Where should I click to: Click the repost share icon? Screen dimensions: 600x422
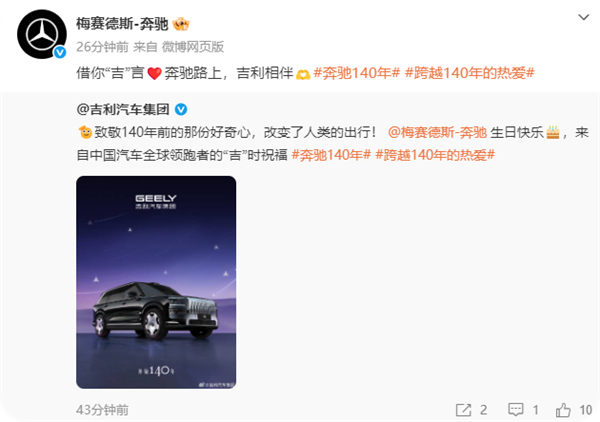(x=463, y=410)
